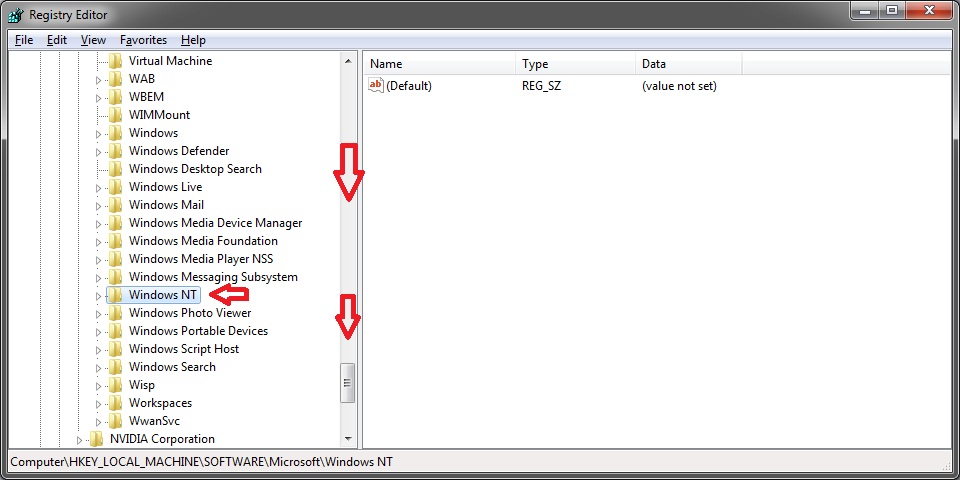
Task: Minimize the Registry Editor window
Action: click(x=863, y=9)
